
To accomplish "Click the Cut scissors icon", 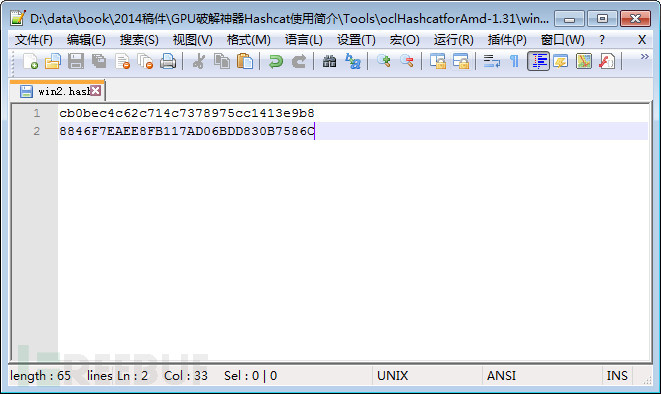I will pos(199,62).
